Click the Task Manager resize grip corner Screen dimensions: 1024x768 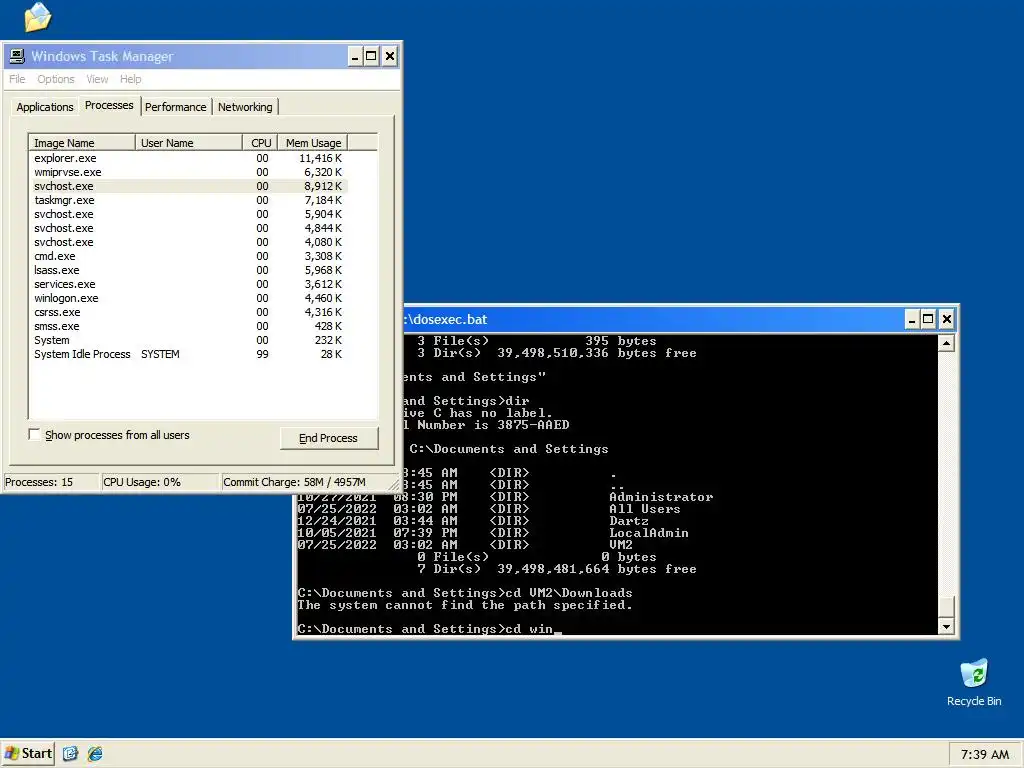pyautogui.click(x=394, y=485)
